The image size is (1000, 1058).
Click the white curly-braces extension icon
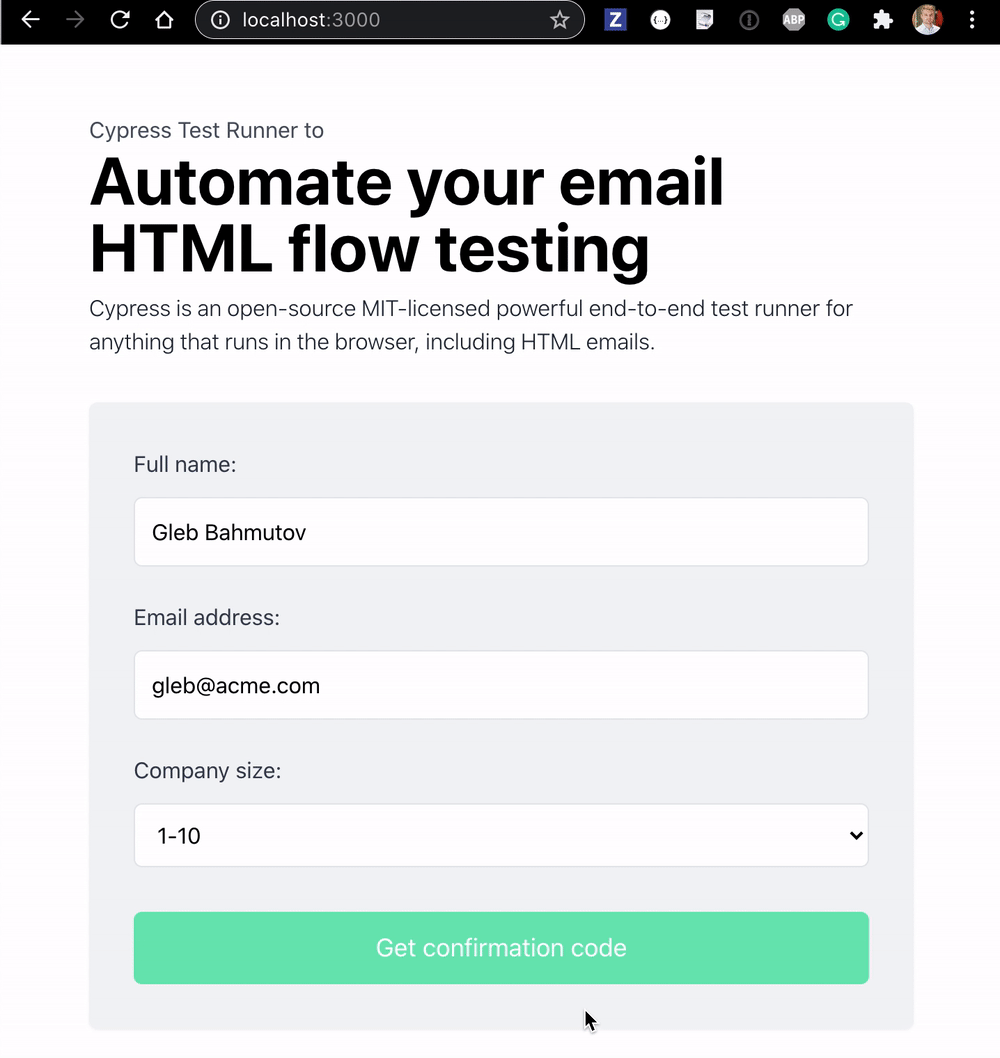tap(660, 20)
